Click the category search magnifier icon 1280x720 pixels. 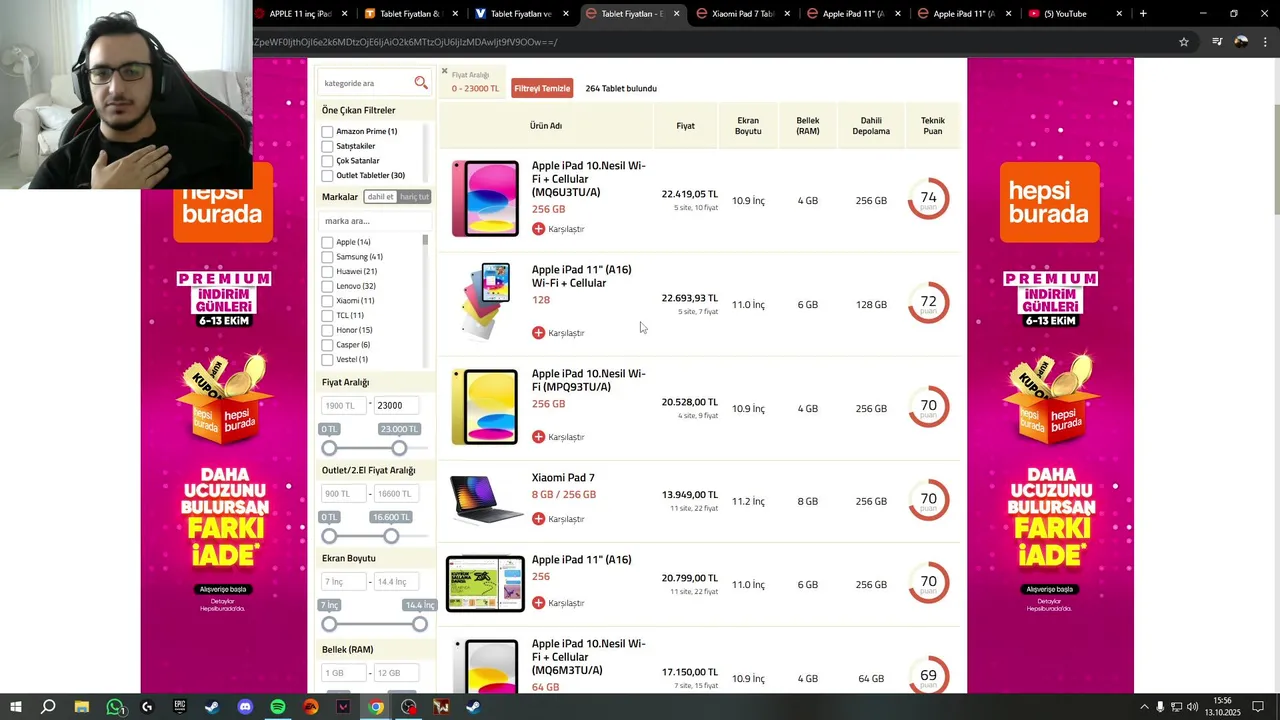pos(421,83)
